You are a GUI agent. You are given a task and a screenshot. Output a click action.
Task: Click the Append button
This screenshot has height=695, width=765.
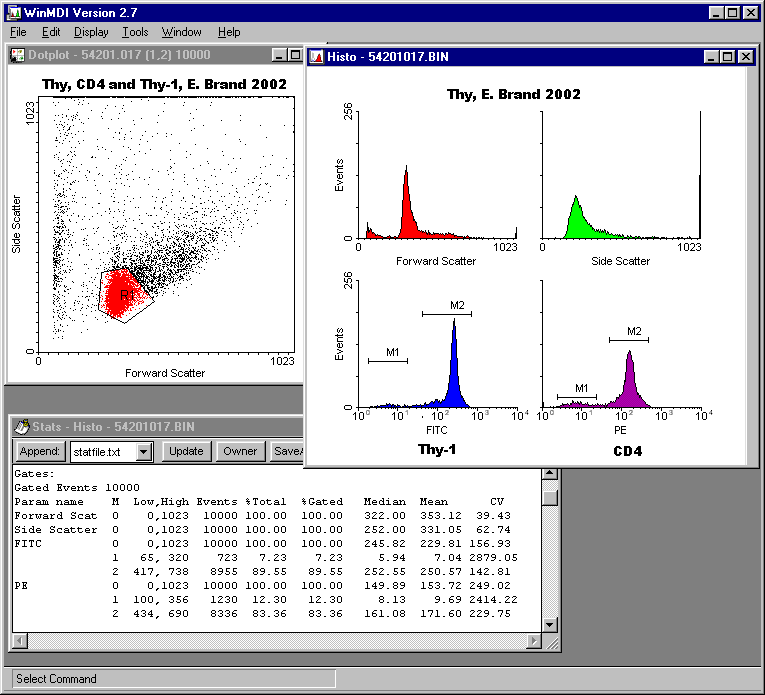pos(40,451)
